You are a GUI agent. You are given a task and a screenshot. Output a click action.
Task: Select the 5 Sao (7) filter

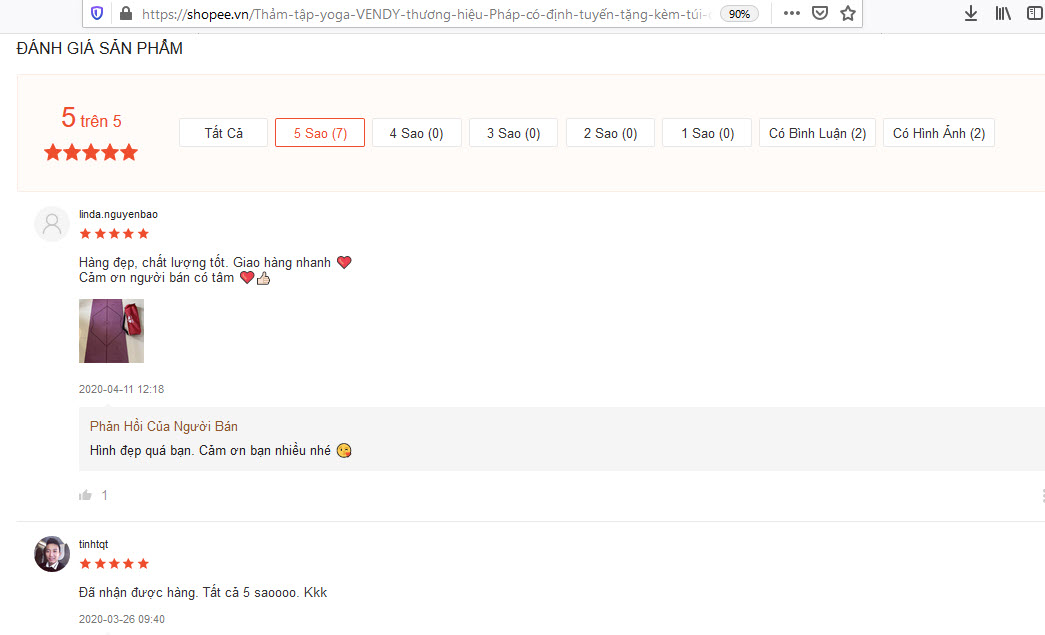[320, 133]
